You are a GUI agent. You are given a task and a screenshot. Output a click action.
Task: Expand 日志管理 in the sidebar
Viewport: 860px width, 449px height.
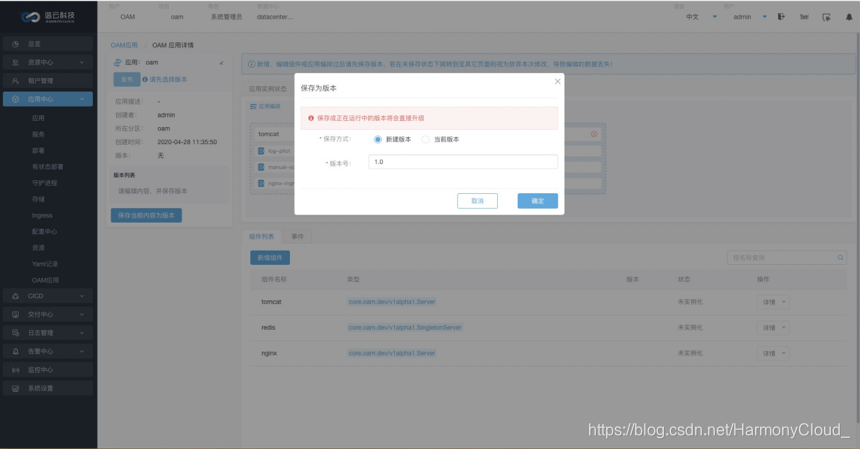[x=48, y=333]
